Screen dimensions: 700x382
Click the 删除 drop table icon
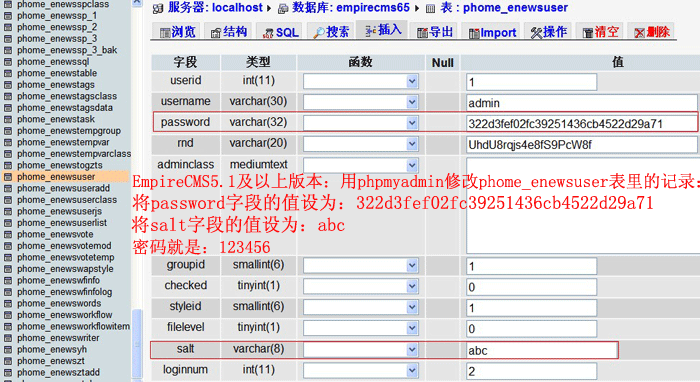[639, 33]
